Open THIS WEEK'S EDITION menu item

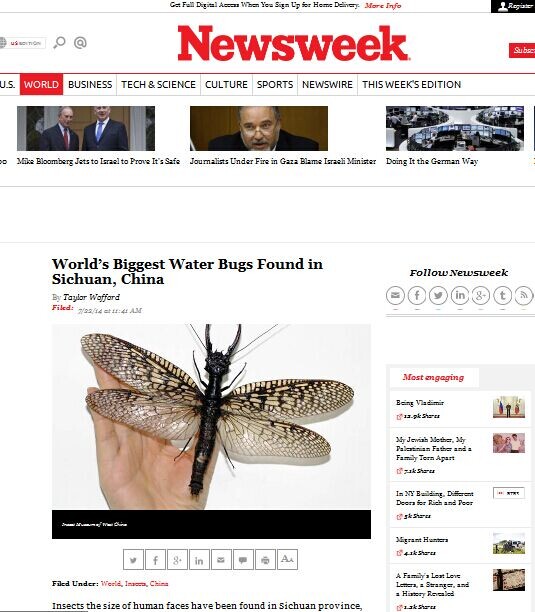tap(411, 84)
